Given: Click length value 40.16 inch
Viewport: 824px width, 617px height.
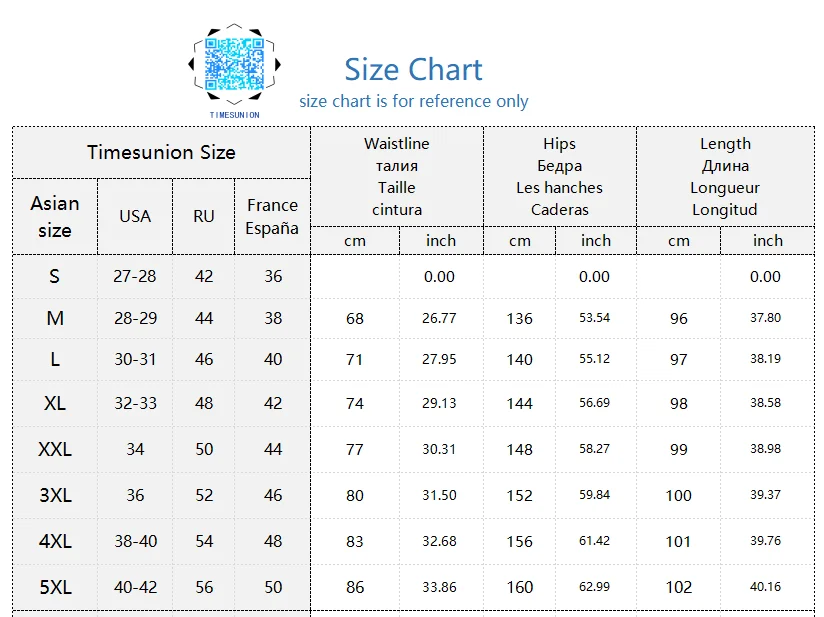Looking at the screenshot, I should point(765,587).
